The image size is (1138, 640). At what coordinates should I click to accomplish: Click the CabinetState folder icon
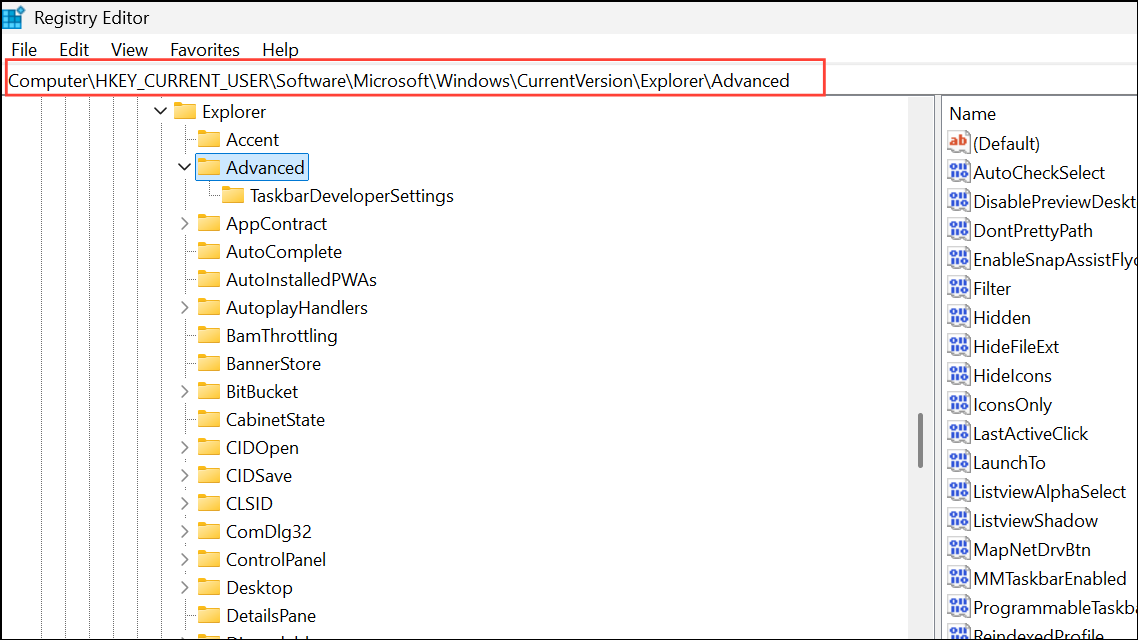[x=209, y=419]
